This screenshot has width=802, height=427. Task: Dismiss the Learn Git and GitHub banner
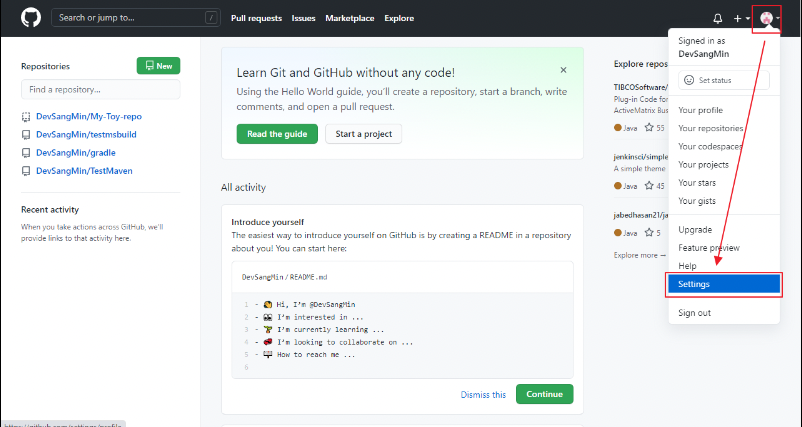(563, 70)
